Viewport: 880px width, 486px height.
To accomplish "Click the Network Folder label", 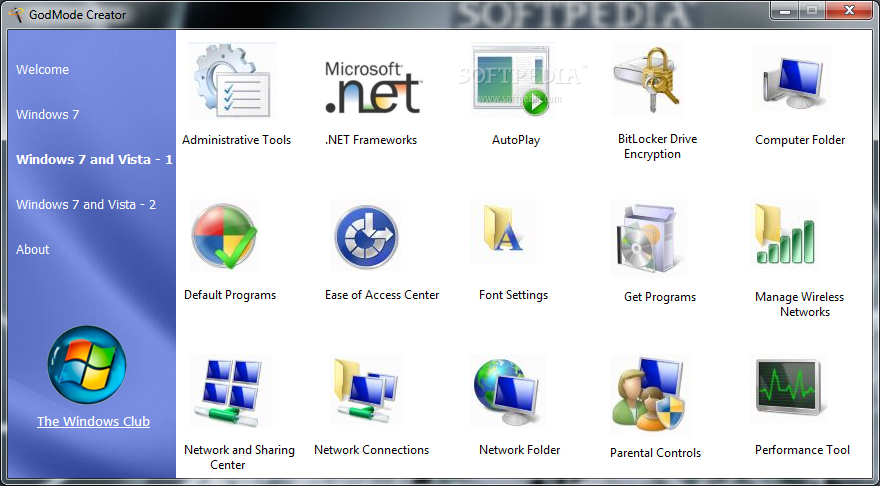I will click(520, 450).
